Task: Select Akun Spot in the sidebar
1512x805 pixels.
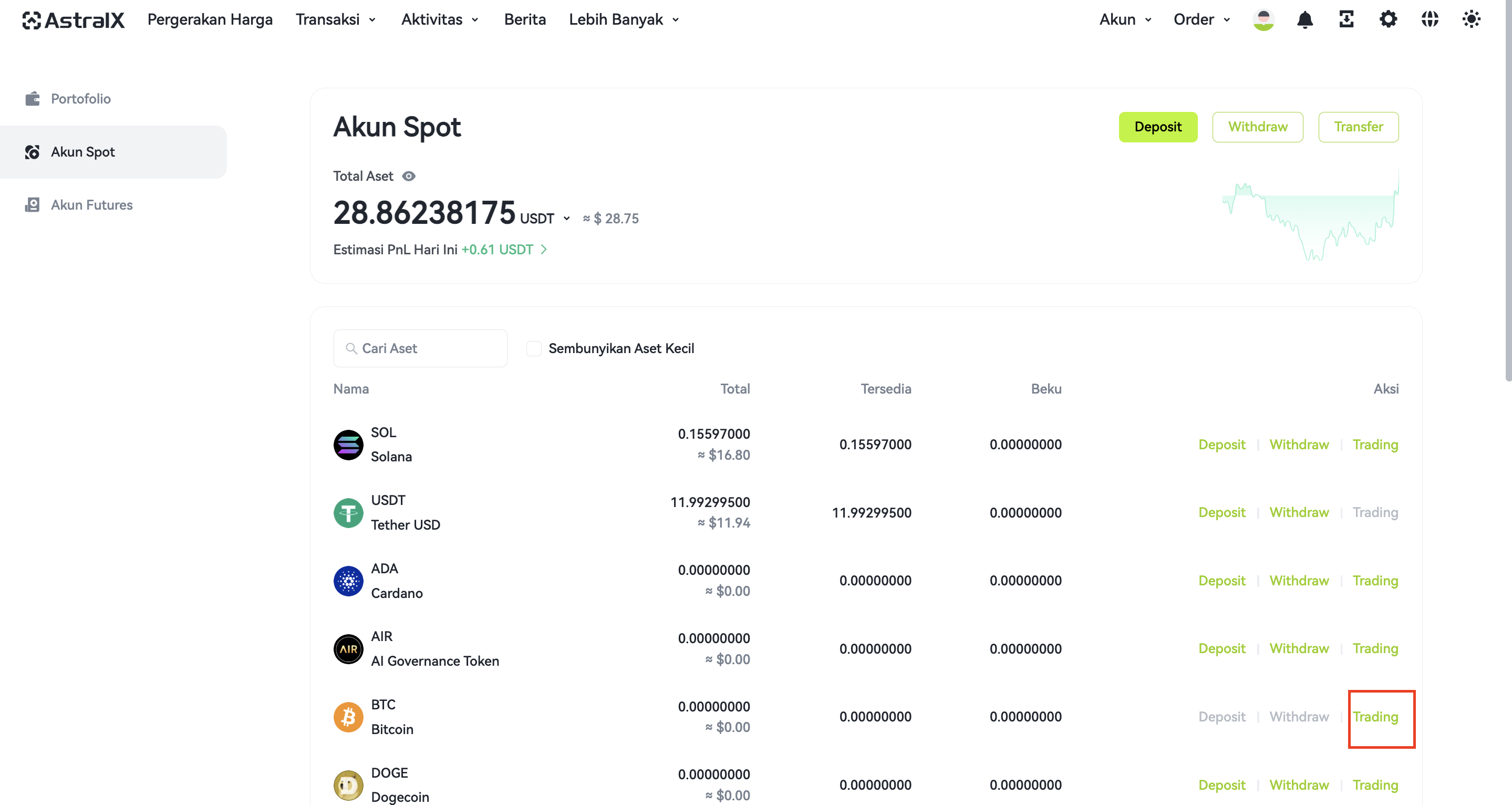Action: click(113, 152)
